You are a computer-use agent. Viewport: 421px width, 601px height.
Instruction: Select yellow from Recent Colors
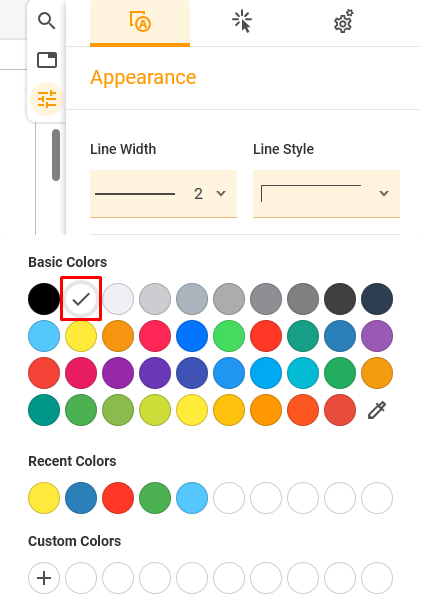(x=44, y=498)
